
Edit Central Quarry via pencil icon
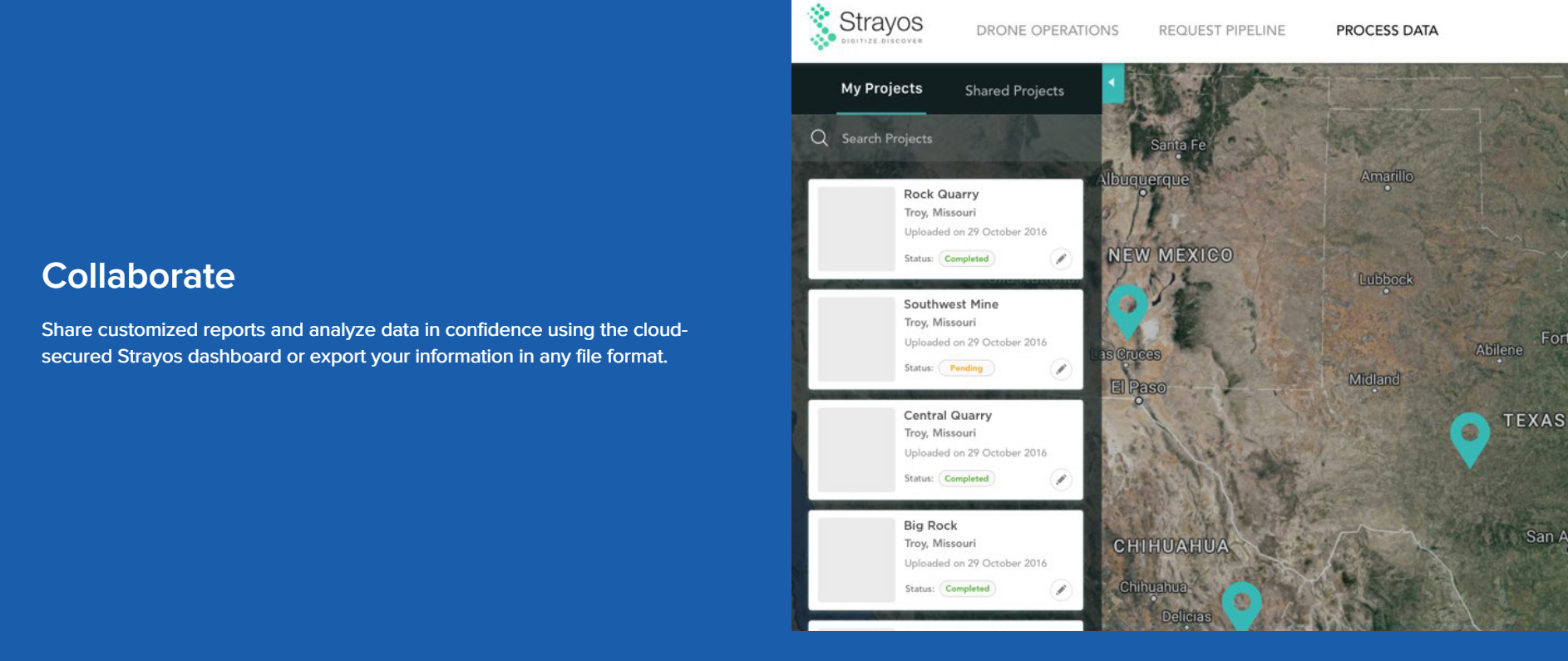tap(1061, 479)
